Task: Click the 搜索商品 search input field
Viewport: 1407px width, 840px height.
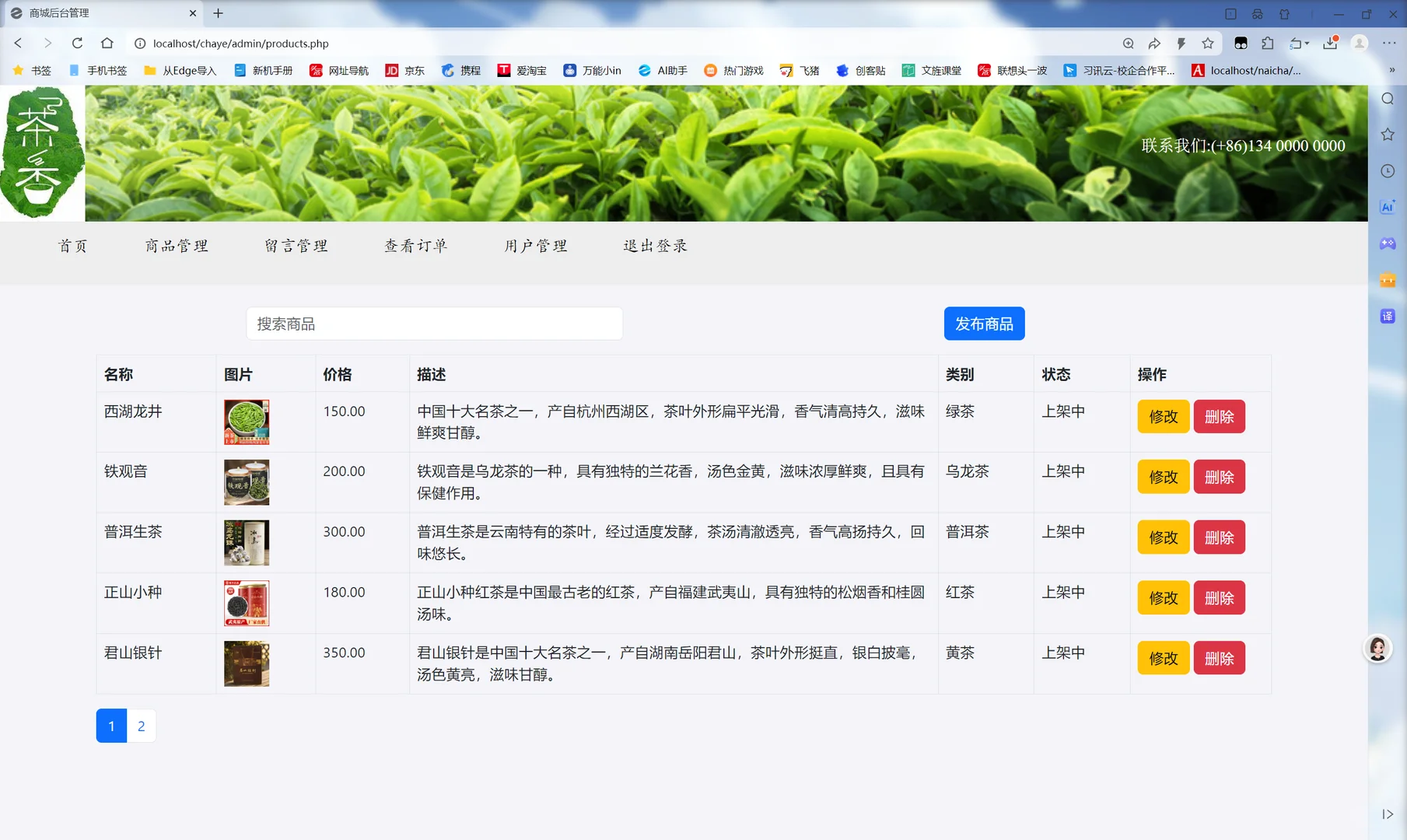Action: (434, 324)
